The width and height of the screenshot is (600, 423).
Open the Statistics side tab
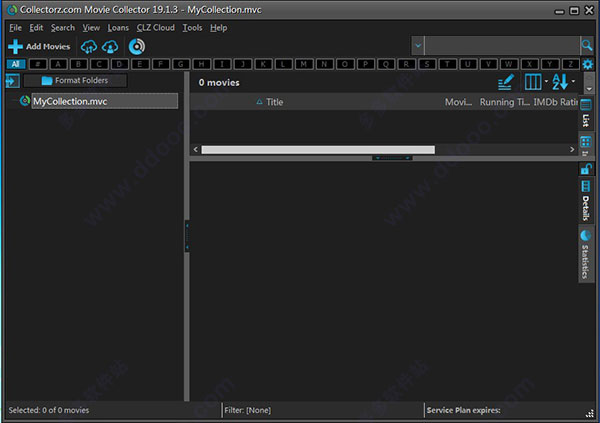click(585, 255)
